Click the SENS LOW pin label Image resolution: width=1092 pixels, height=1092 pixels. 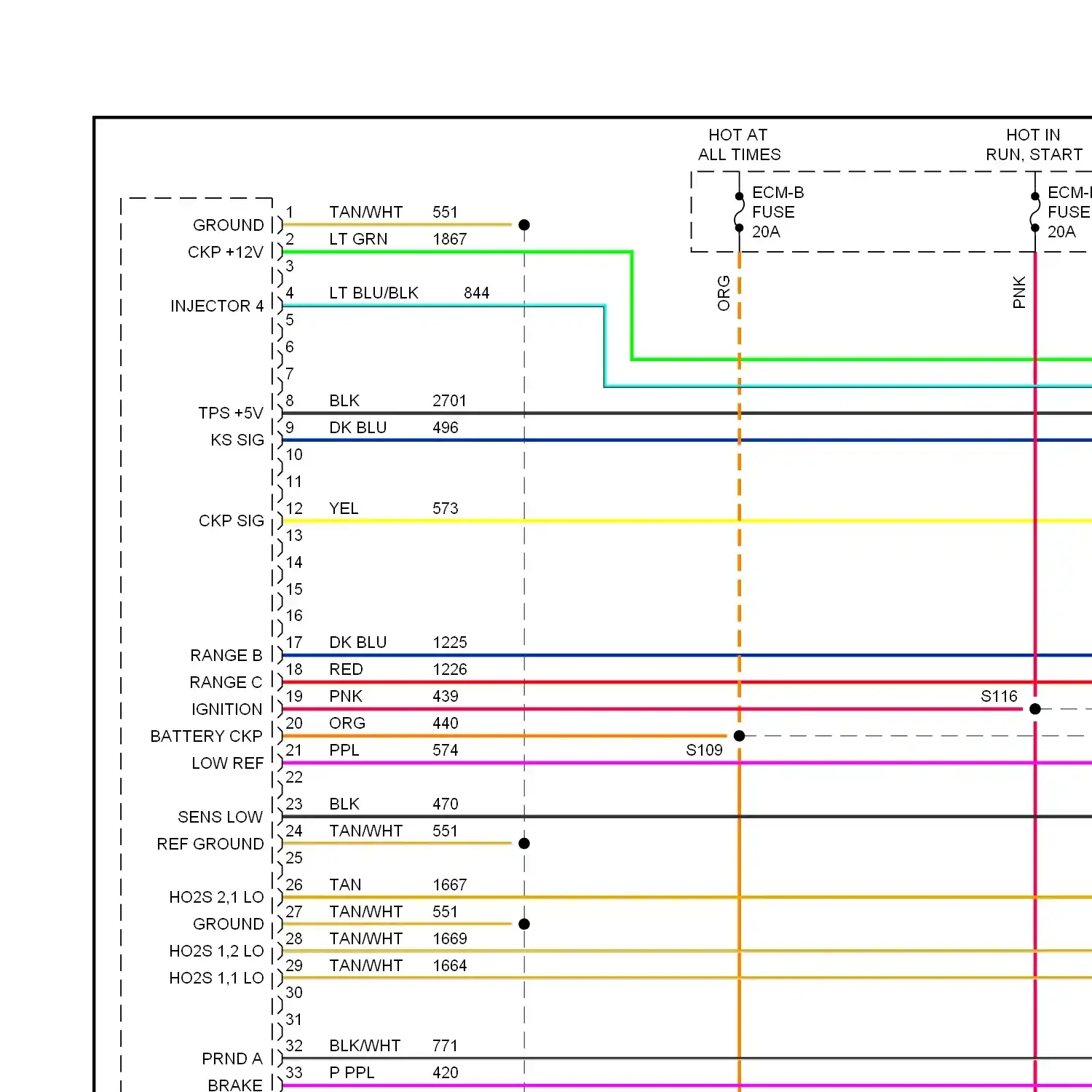pyautogui.click(x=220, y=817)
